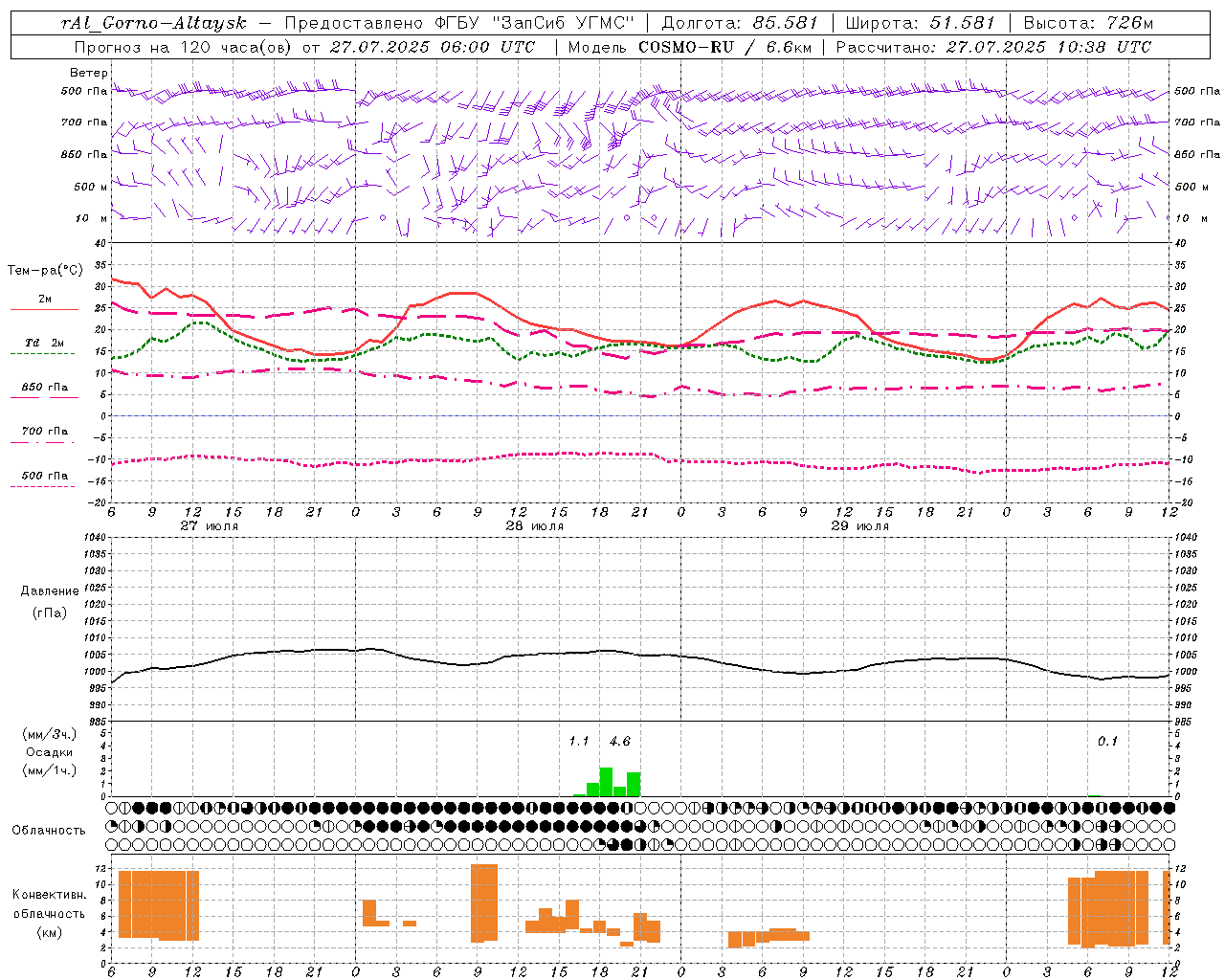Click the Облачность cloud cover label
The height and width of the screenshot is (980, 1225).
[x=49, y=831]
